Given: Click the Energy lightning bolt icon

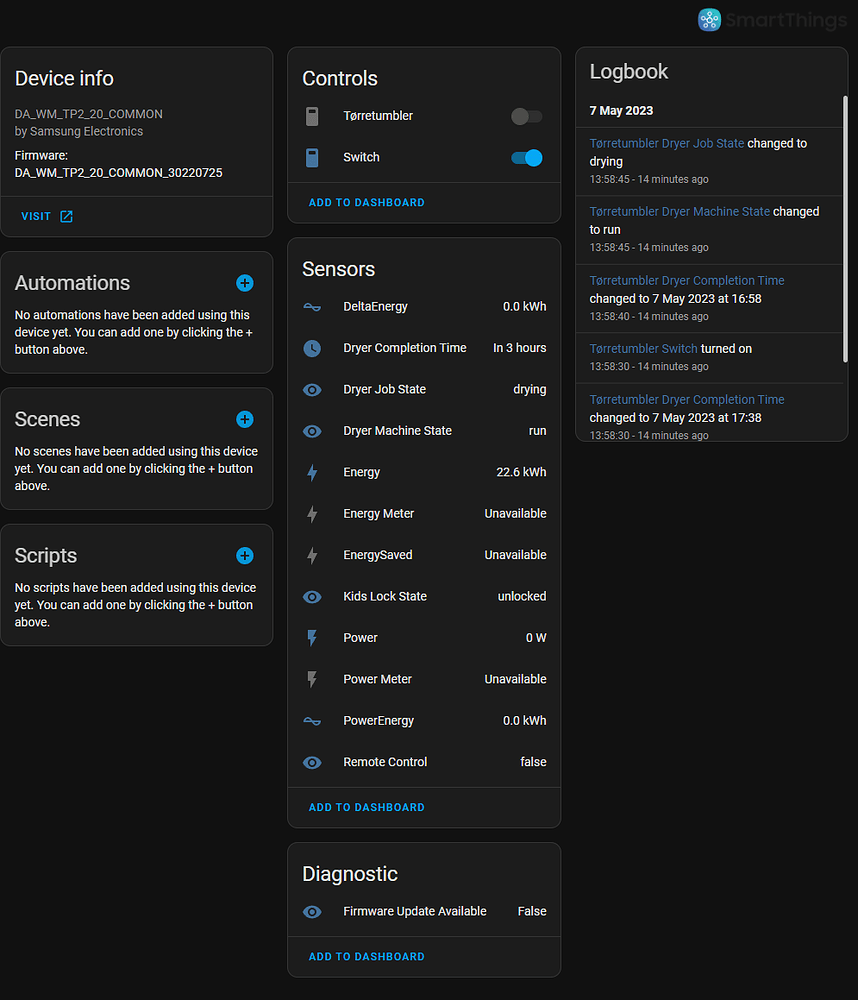Looking at the screenshot, I should point(312,472).
